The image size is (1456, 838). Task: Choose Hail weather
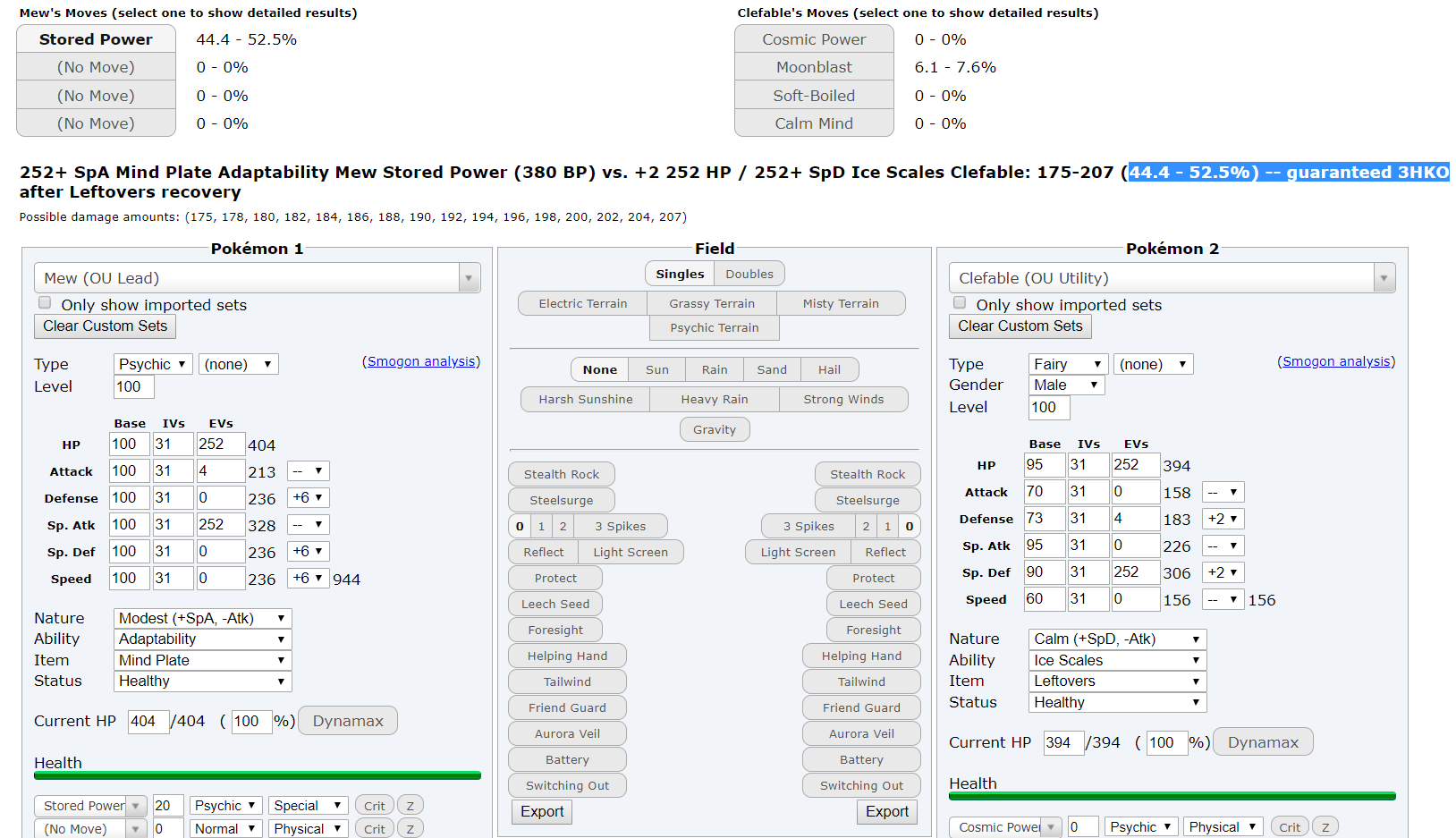coord(829,369)
